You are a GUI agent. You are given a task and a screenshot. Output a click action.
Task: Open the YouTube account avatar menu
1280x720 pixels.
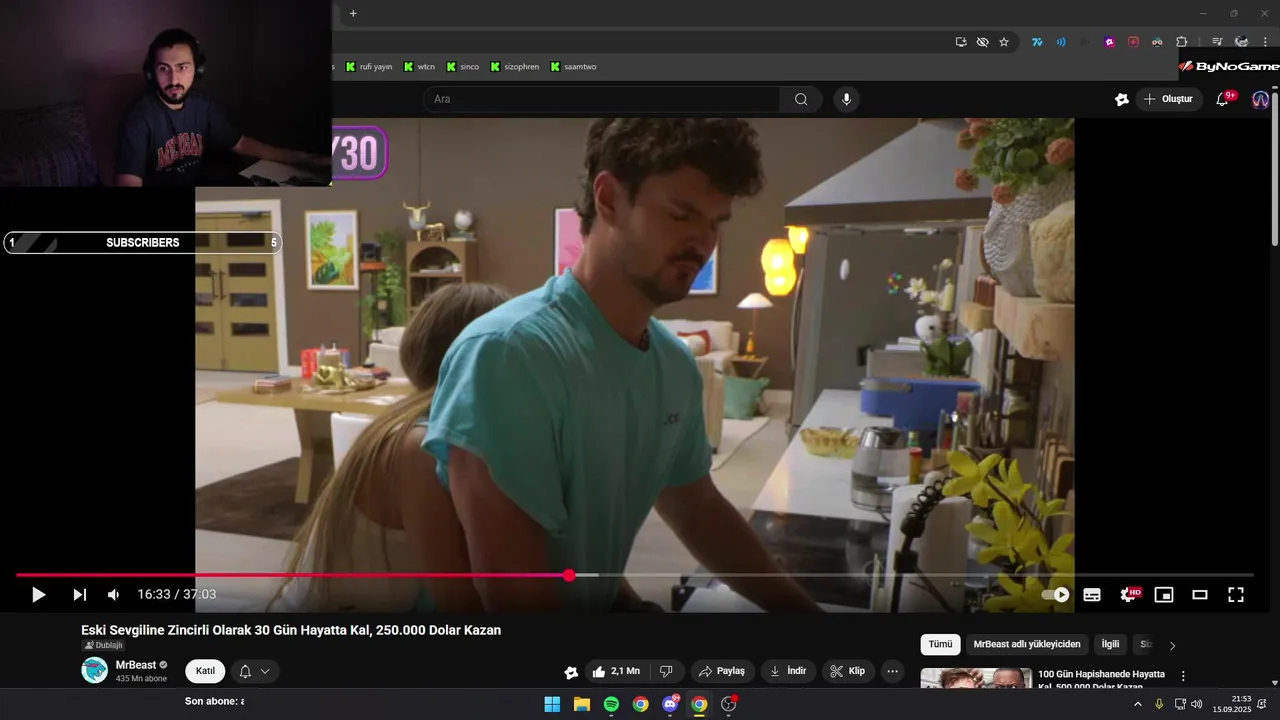(1260, 99)
